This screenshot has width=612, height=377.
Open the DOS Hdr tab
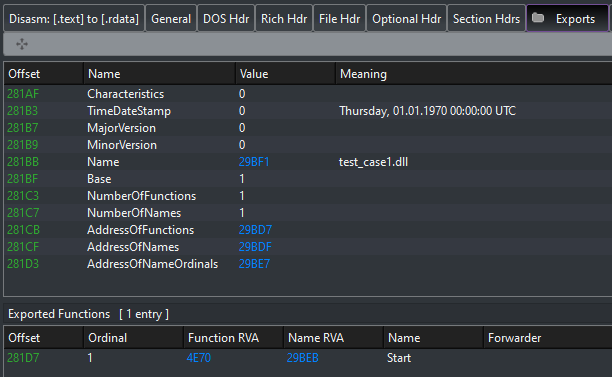pos(226,19)
